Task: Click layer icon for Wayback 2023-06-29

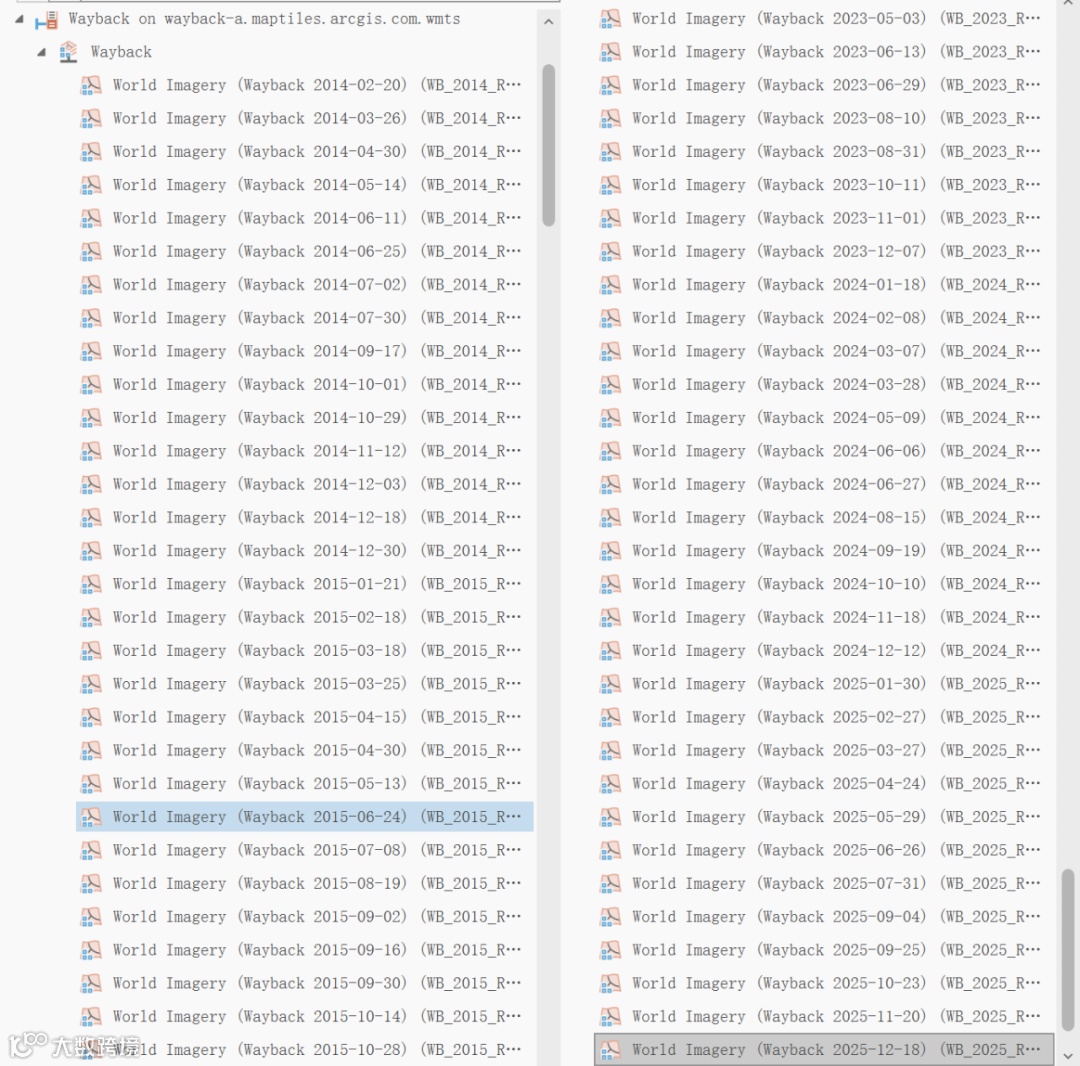Action: (610, 85)
